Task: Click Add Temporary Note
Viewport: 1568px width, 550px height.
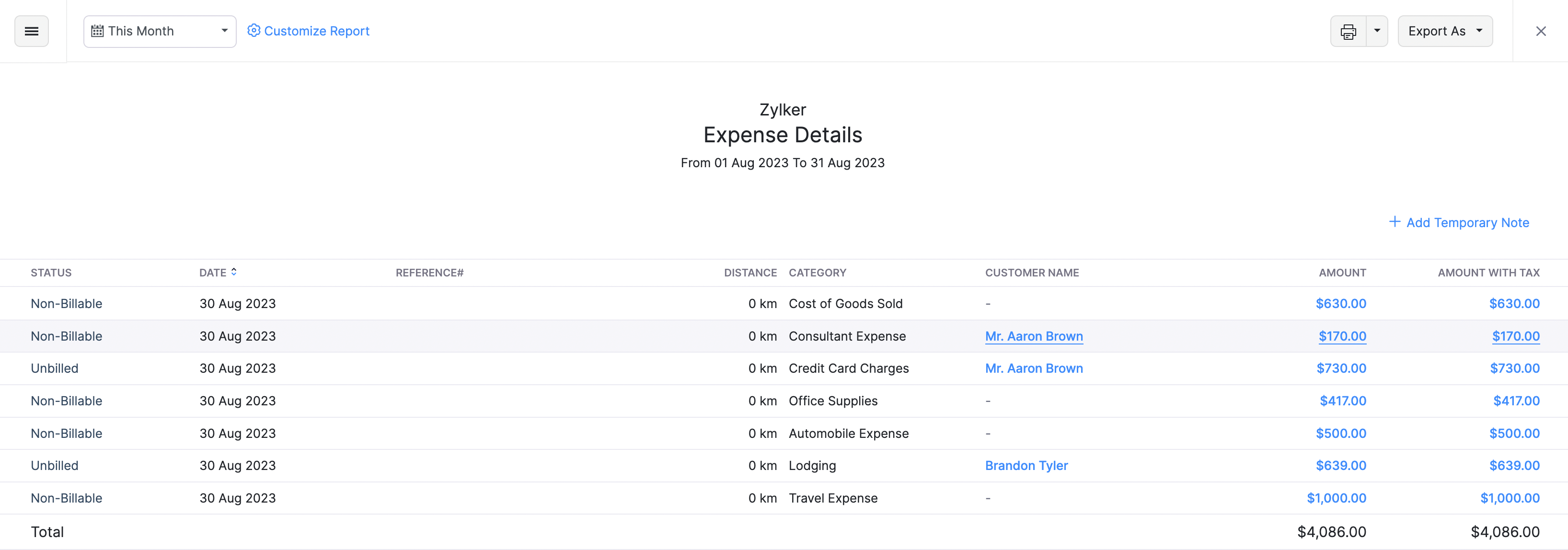Action: point(1467,222)
